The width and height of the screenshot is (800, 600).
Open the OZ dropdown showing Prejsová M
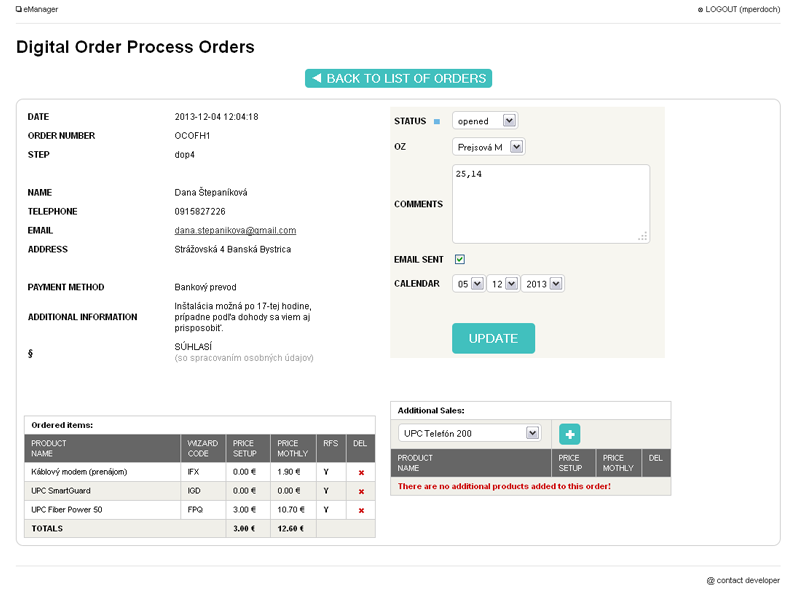(x=488, y=147)
